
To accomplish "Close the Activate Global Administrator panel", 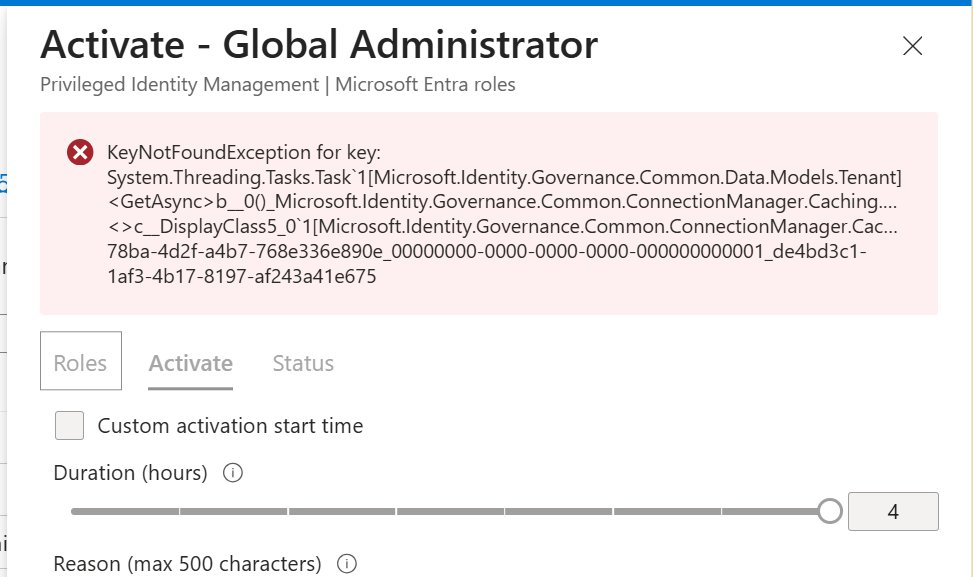I will pos(912,46).
